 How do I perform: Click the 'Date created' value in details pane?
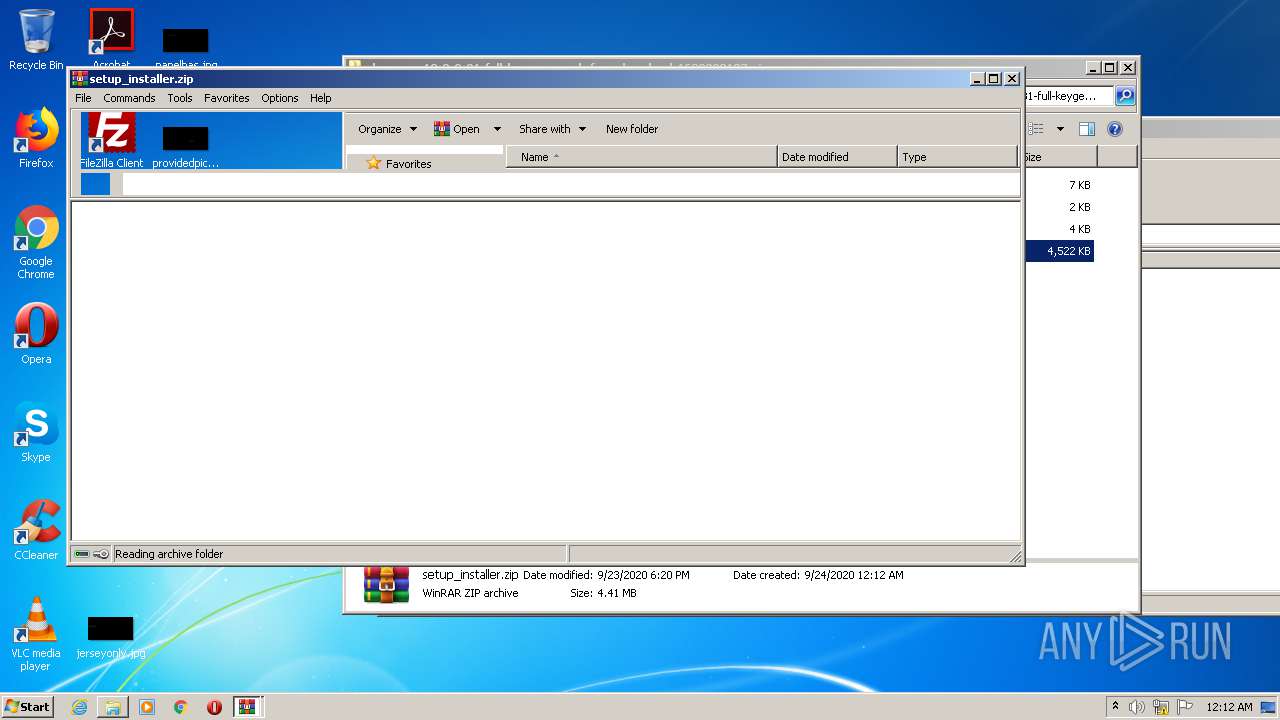click(x=854, y=575)
